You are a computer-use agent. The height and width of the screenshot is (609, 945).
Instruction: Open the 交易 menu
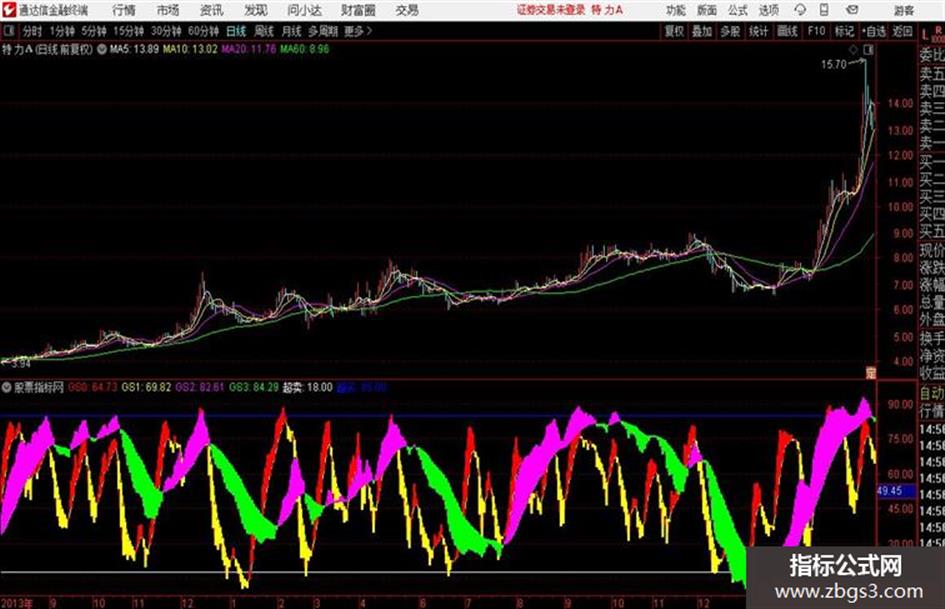click(407, 10)
